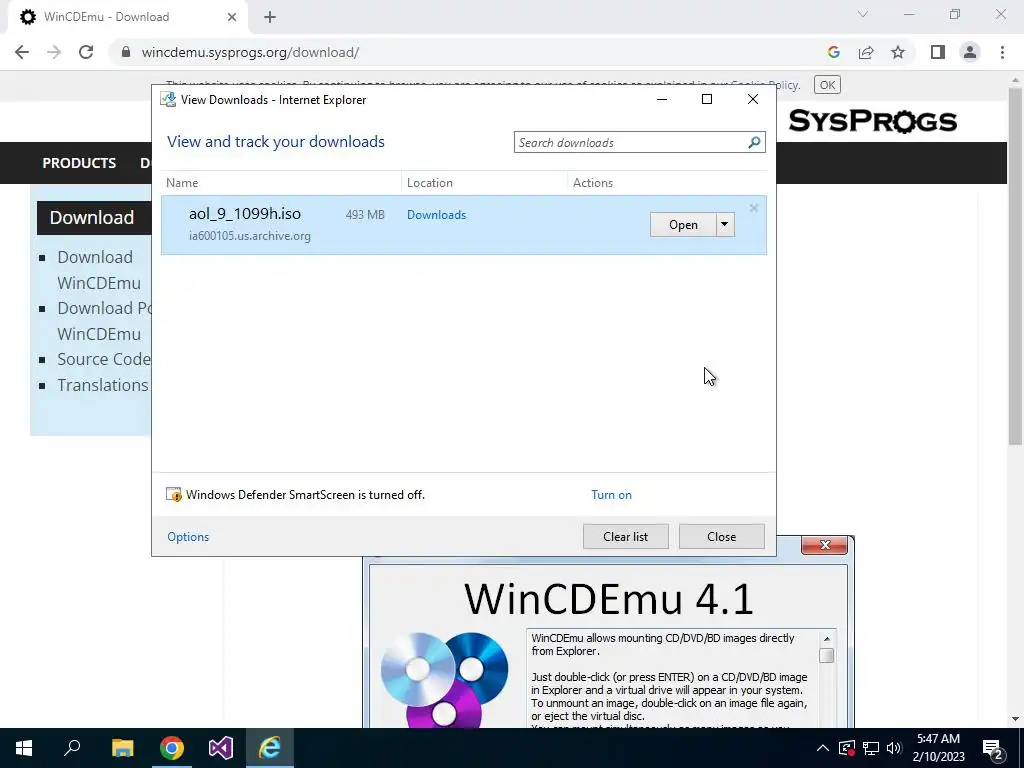Image resolution: width=1024 pixels, height=768 pixels.
Task: Click the network tray icon
Action: (871, 748)
